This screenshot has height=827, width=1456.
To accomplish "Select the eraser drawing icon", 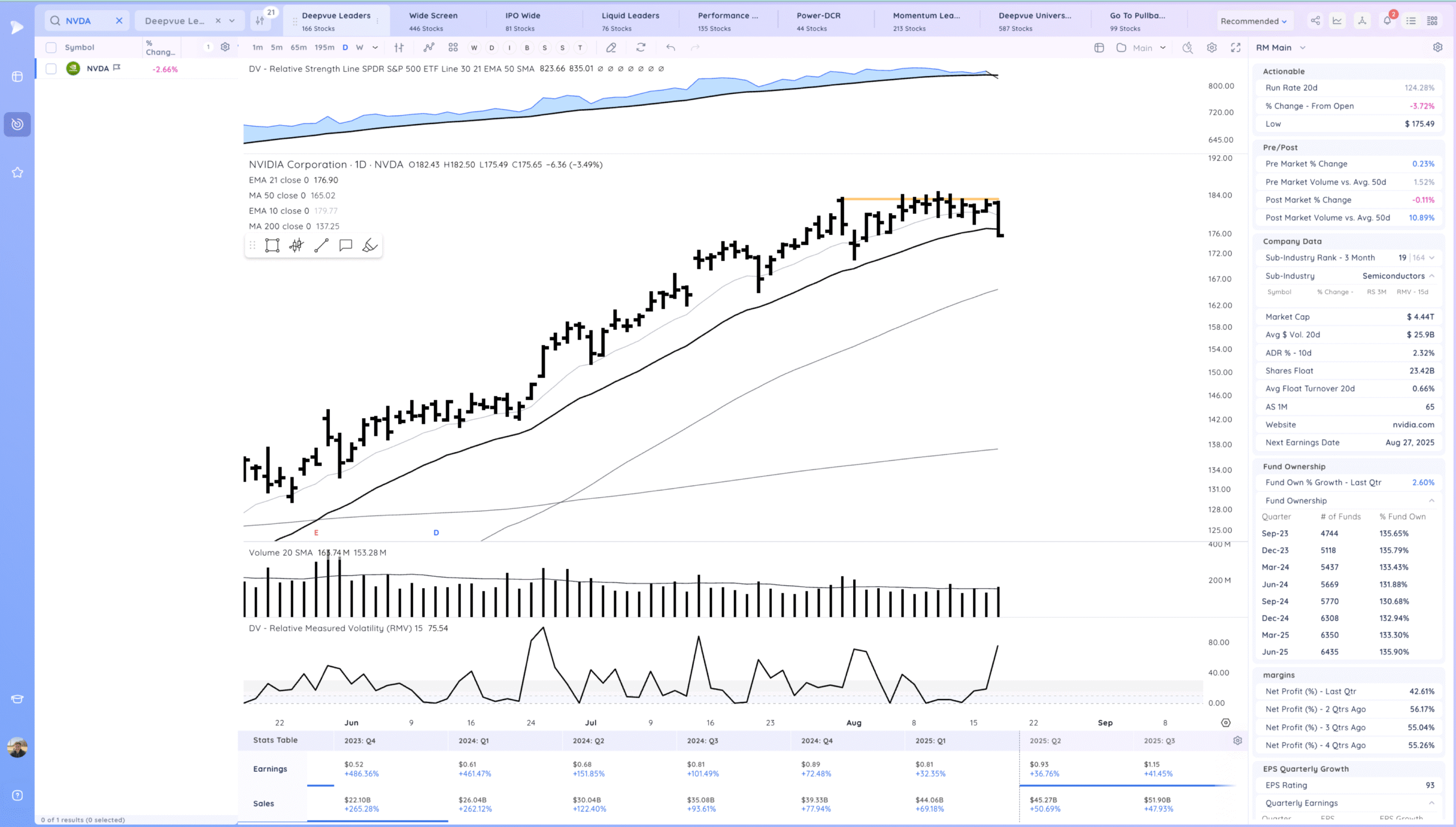I will pos(611,48).
